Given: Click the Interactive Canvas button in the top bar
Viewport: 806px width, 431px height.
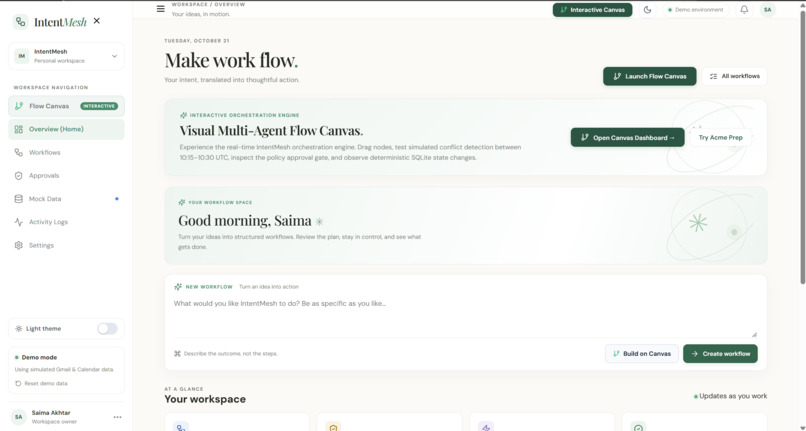Looking at the screenshot, I should point(593,10).
